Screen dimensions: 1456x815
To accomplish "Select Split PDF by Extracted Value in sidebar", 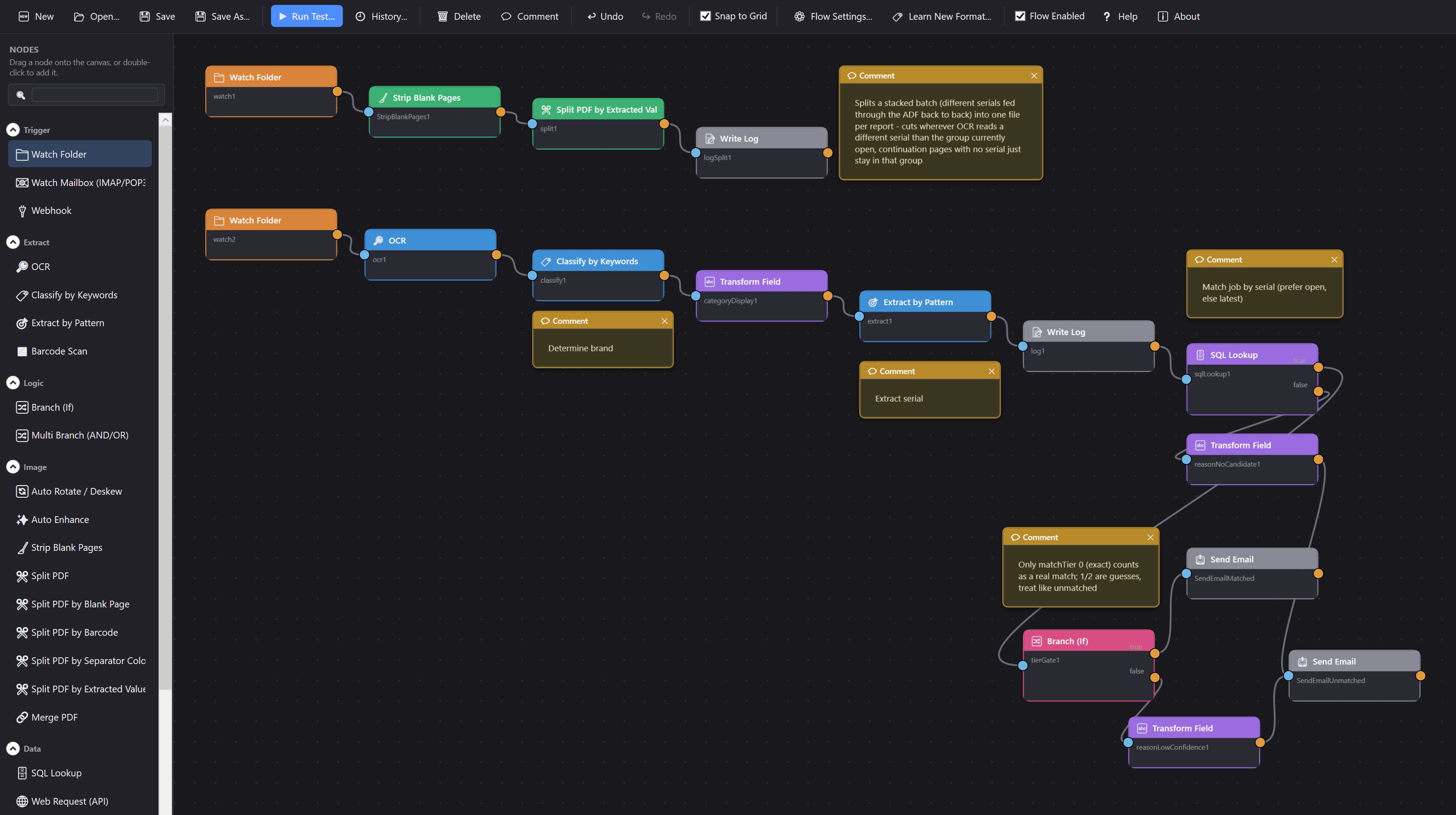I will click(80, 688).
